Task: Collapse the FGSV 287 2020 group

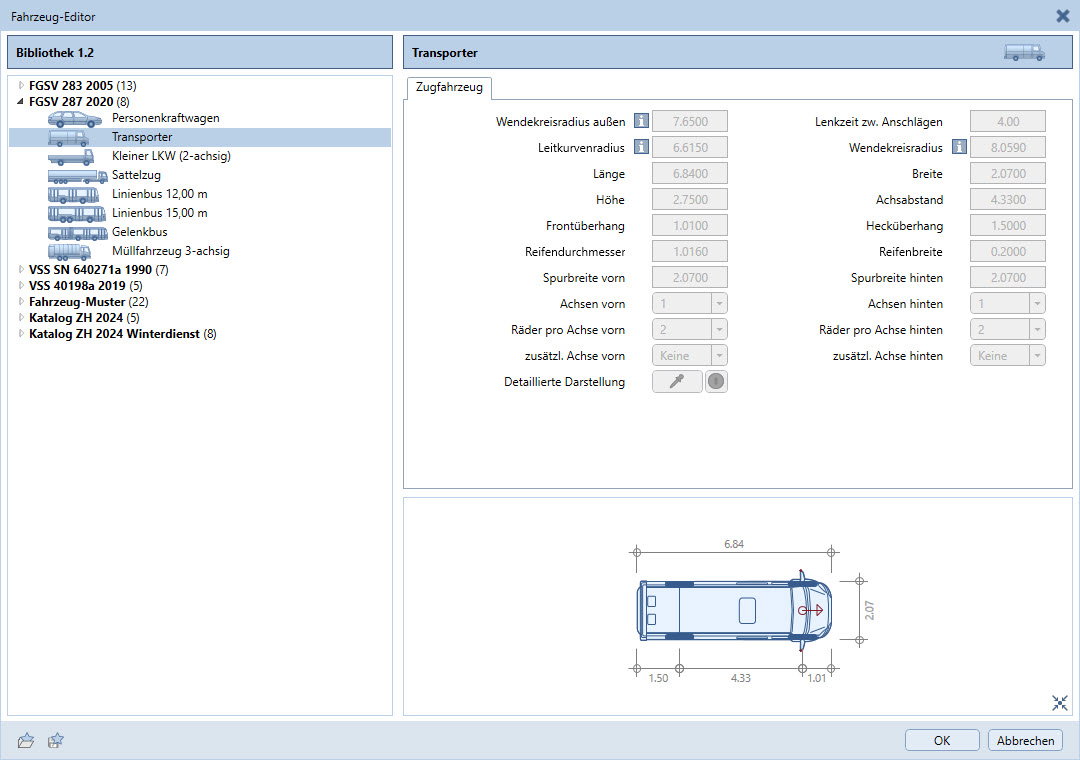Action: coord(20,101)
